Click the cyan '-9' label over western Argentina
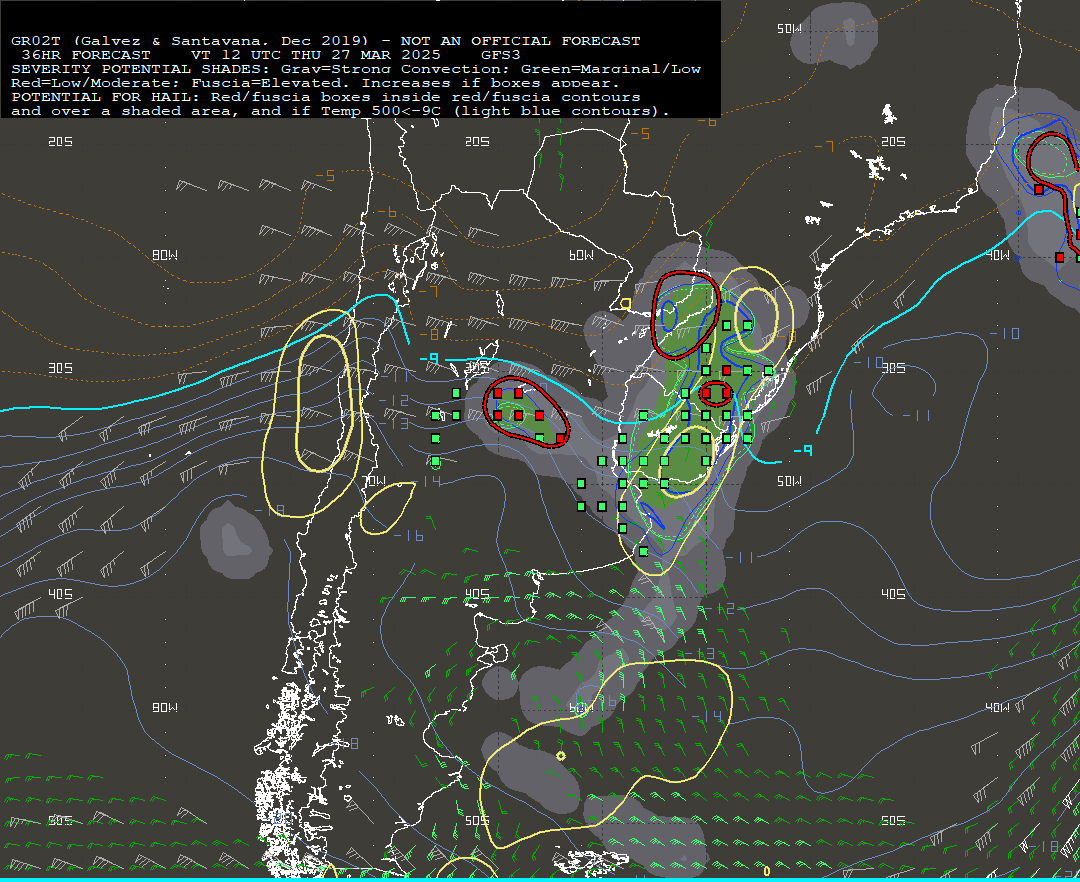The height and width of the screenshot is (882, 1080). (429, 359)
